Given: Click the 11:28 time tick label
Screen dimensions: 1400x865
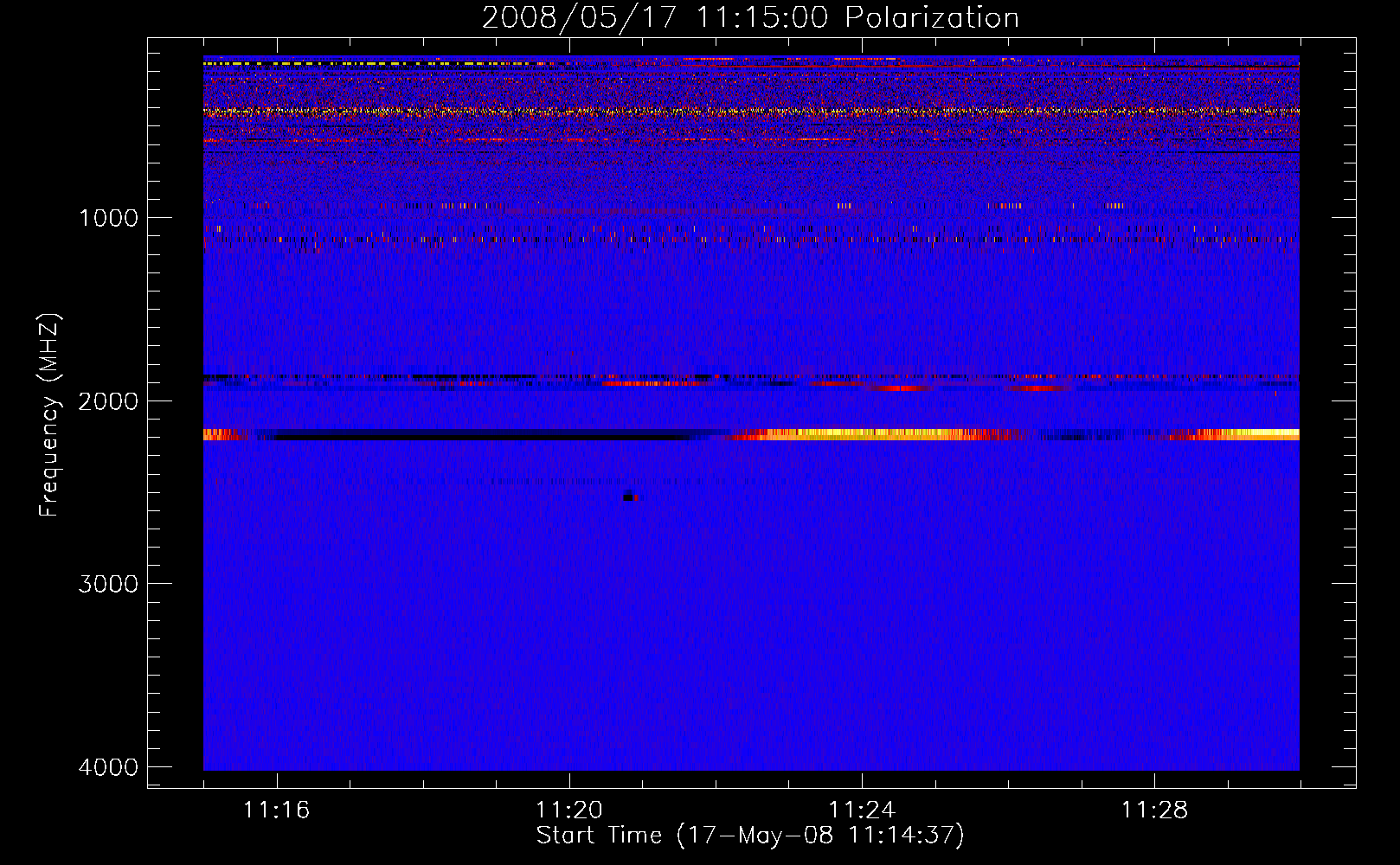Looking at the screenshot, I should click(1155, 810).
